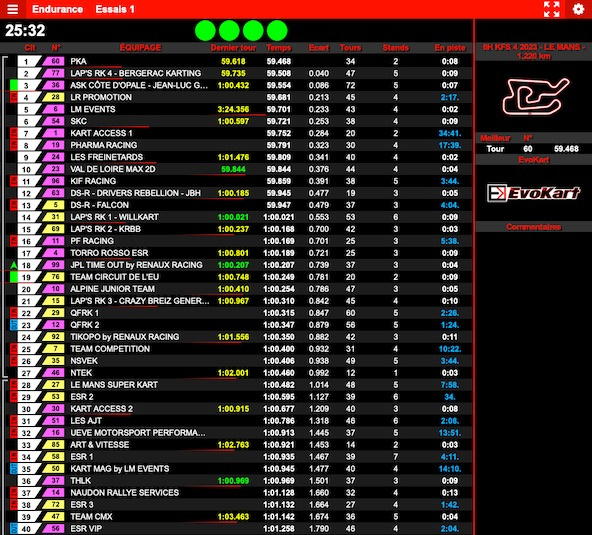Select DS-R - DRIVERS REBELLION - JBH
The image size is (592, 535).
[x=136, y=193]
